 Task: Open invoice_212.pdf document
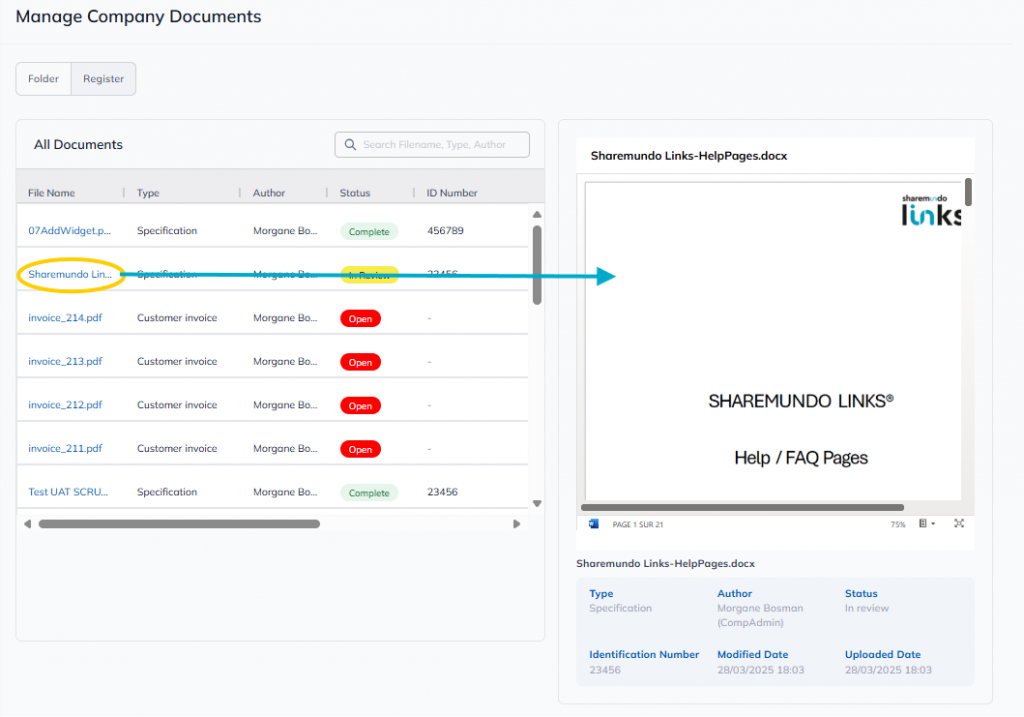pos(65,405)
